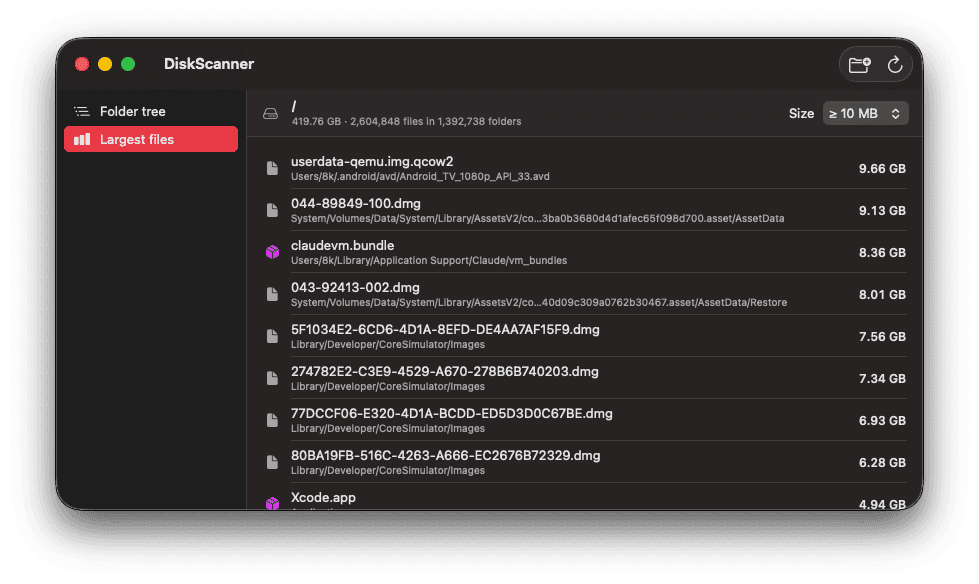Click the add folder icon in toolbar
The width and height of the screenshot is (979, 584).
tap(859, 64)
